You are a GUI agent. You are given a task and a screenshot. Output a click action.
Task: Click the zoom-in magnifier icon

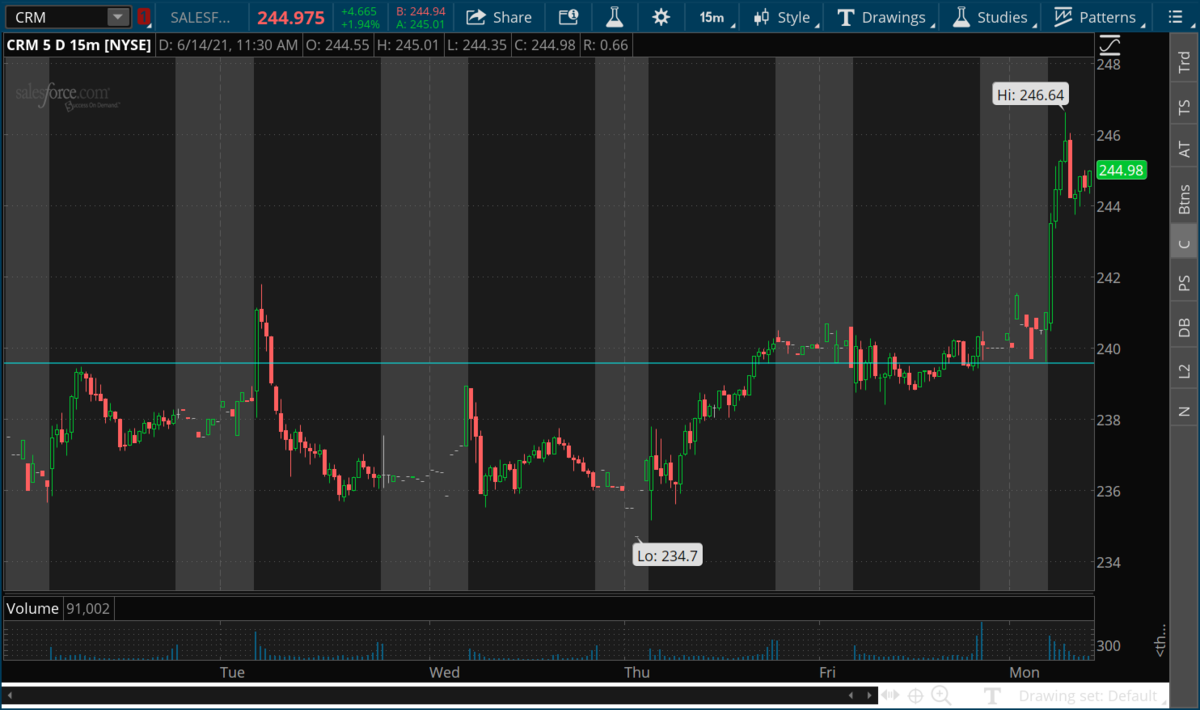[x=941, y=695]
